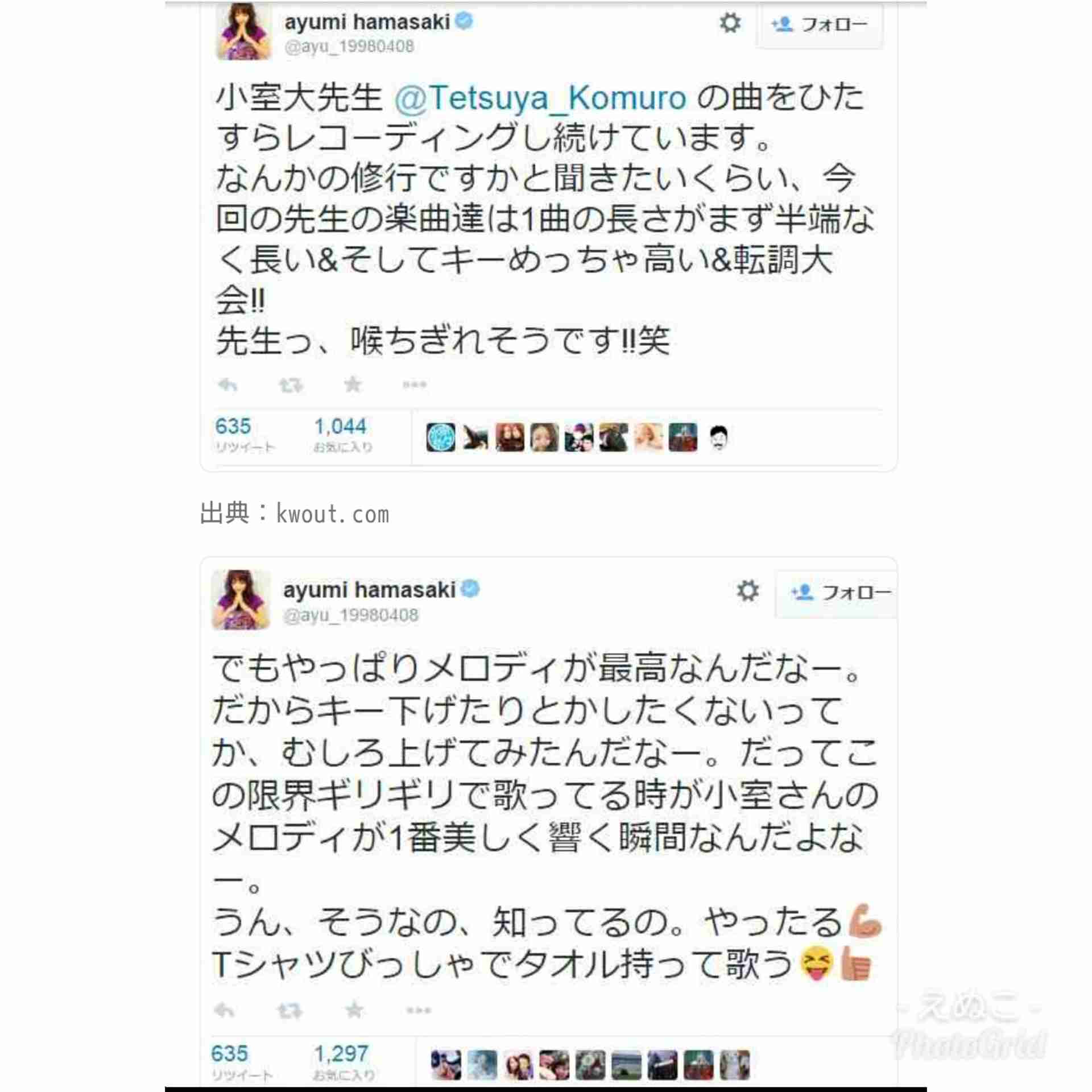
Task: Open the more options dots on second tweet
Action: coord(419,1011)
